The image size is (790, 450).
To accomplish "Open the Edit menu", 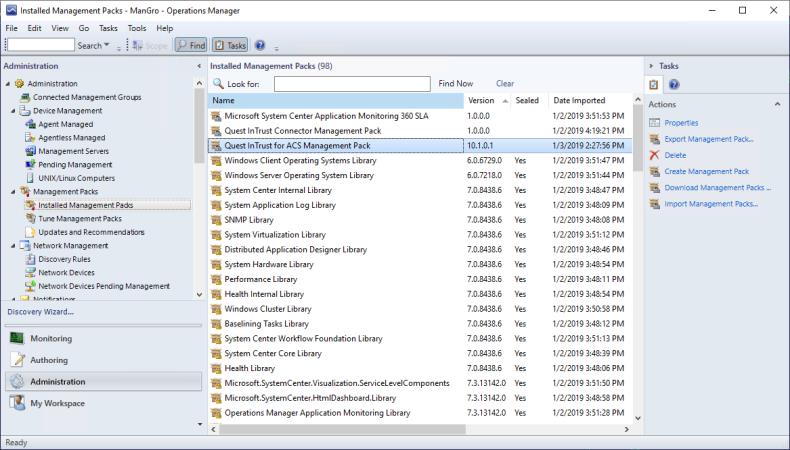I will [34, 28].
